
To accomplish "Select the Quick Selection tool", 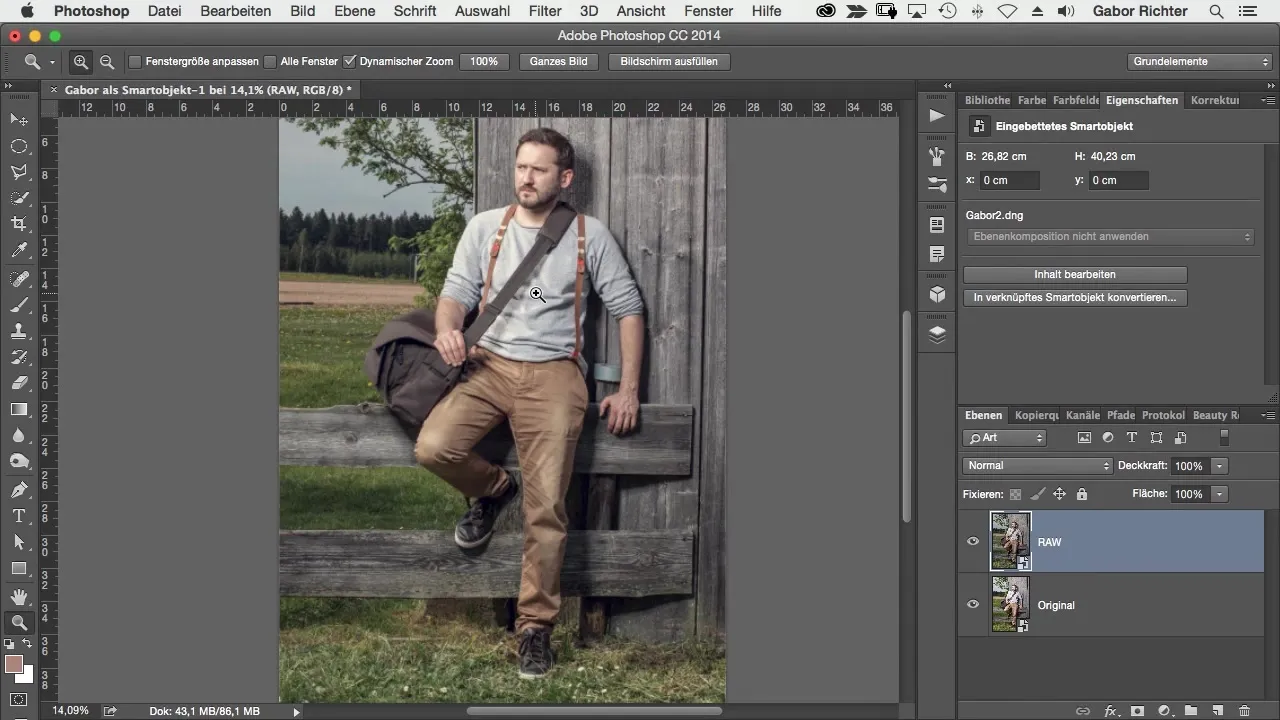I will point(19,198).
